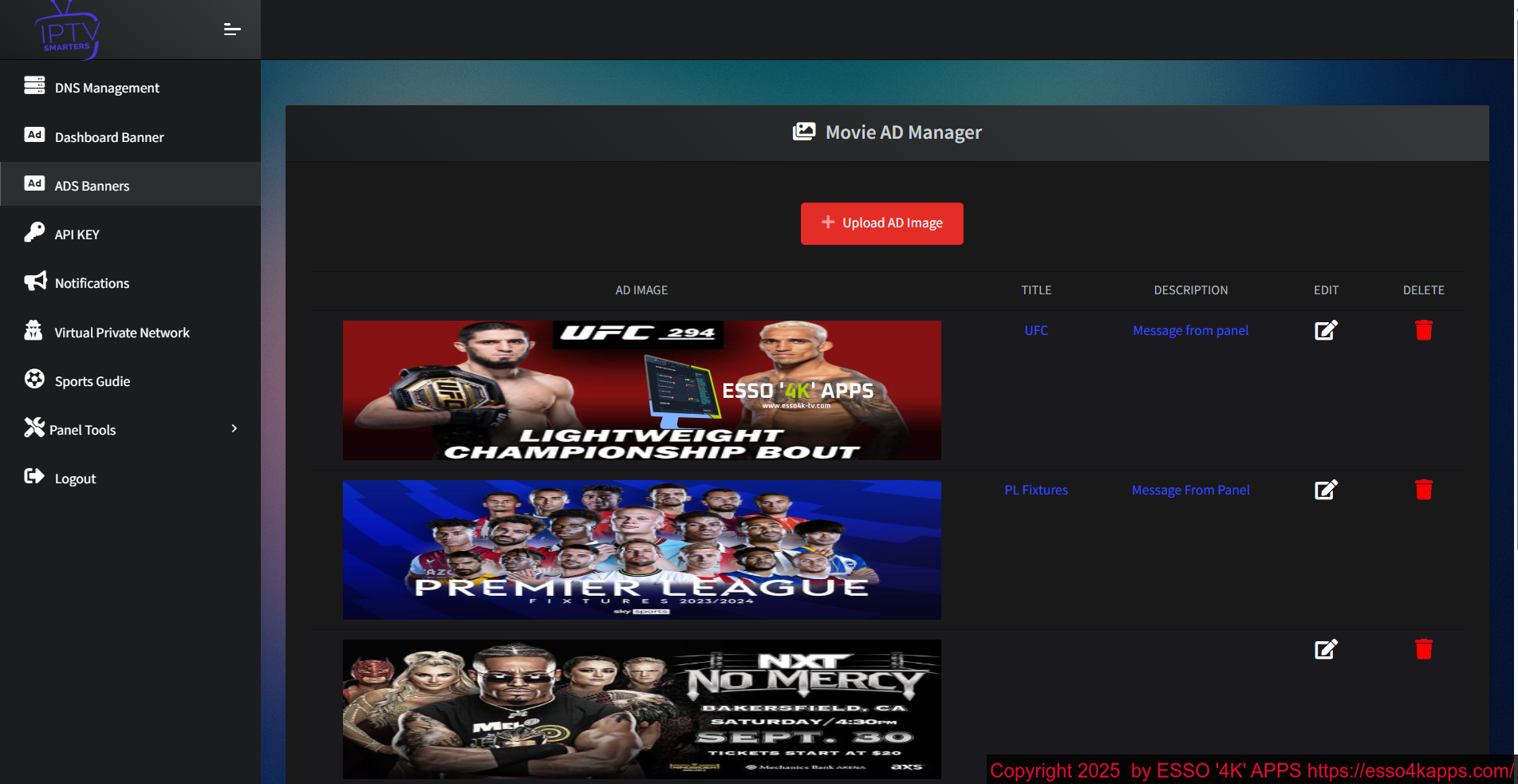Image resolution: width=1518 pixels, height=784 pixels.
Task: Click the EDIT column header
Action: point(1326,290)
